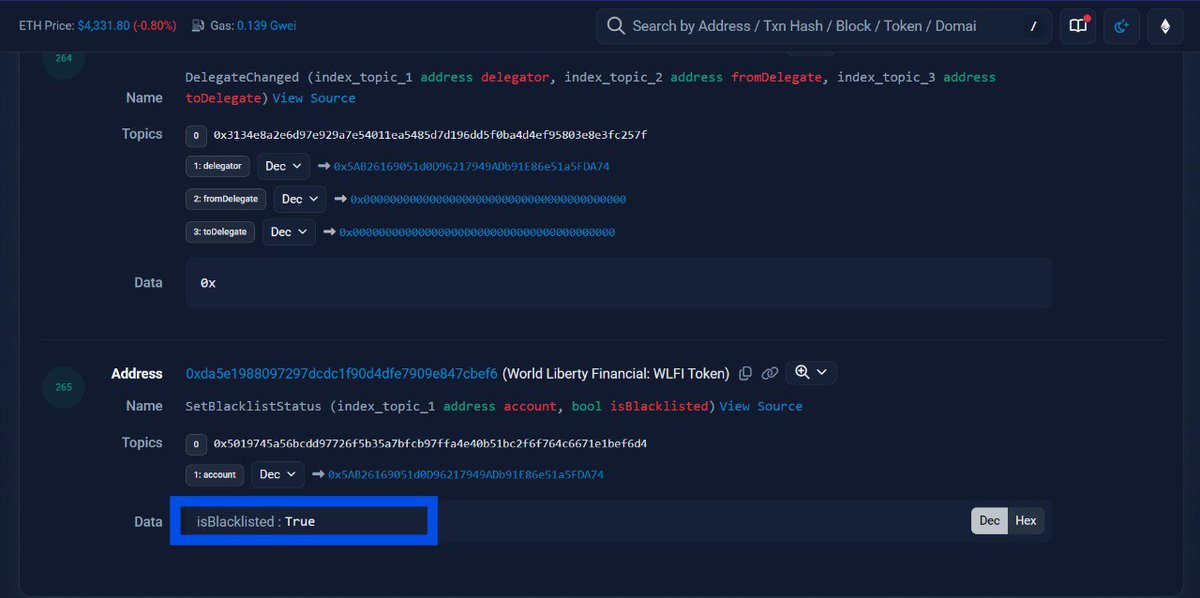The image size is (1200, 598).
Task: Open the Dec dropdown for fromDelegate topic
Action: (299, 199)
